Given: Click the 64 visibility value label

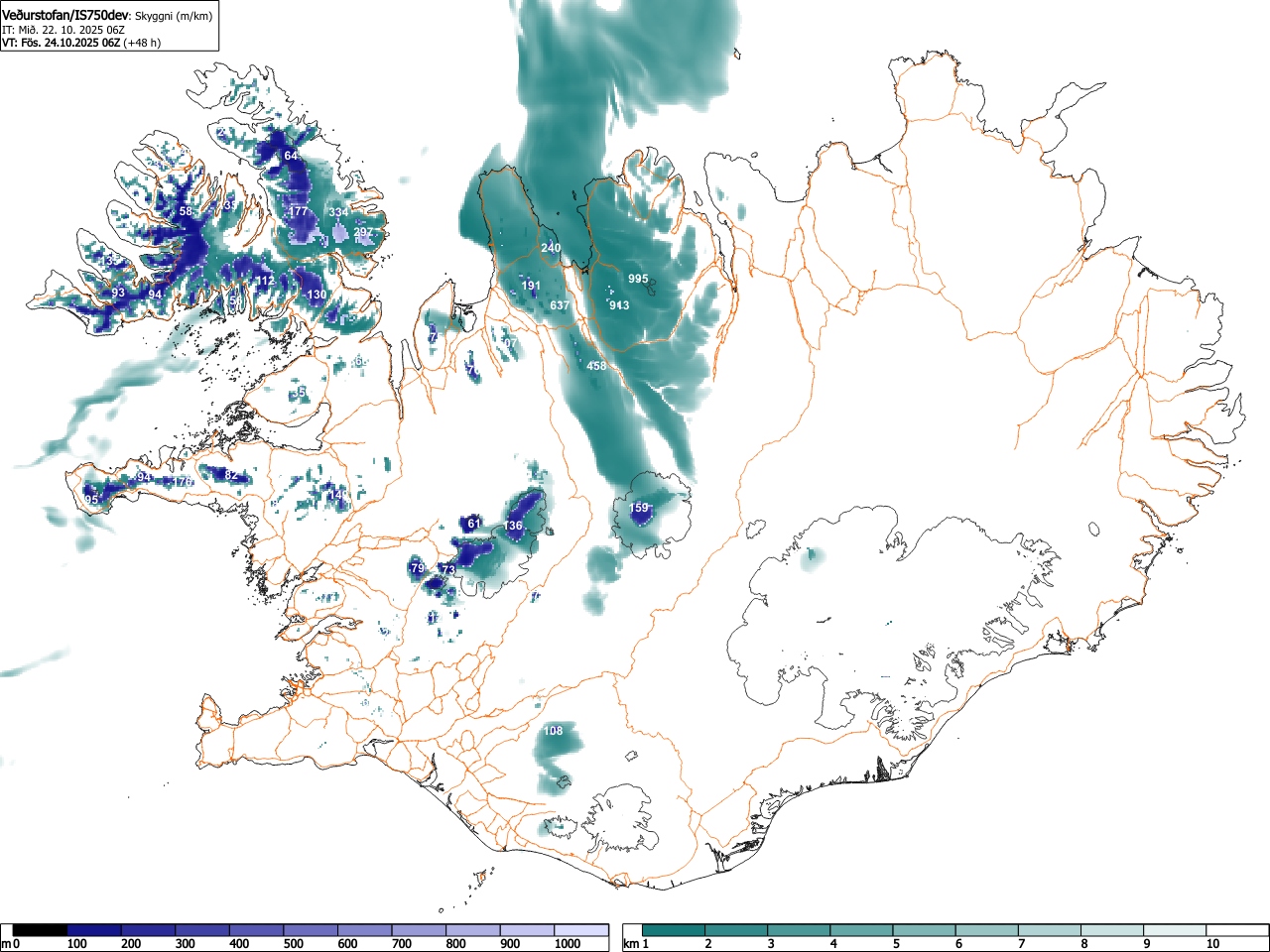Looking at the screenshot, I should [x=291, y=156].
